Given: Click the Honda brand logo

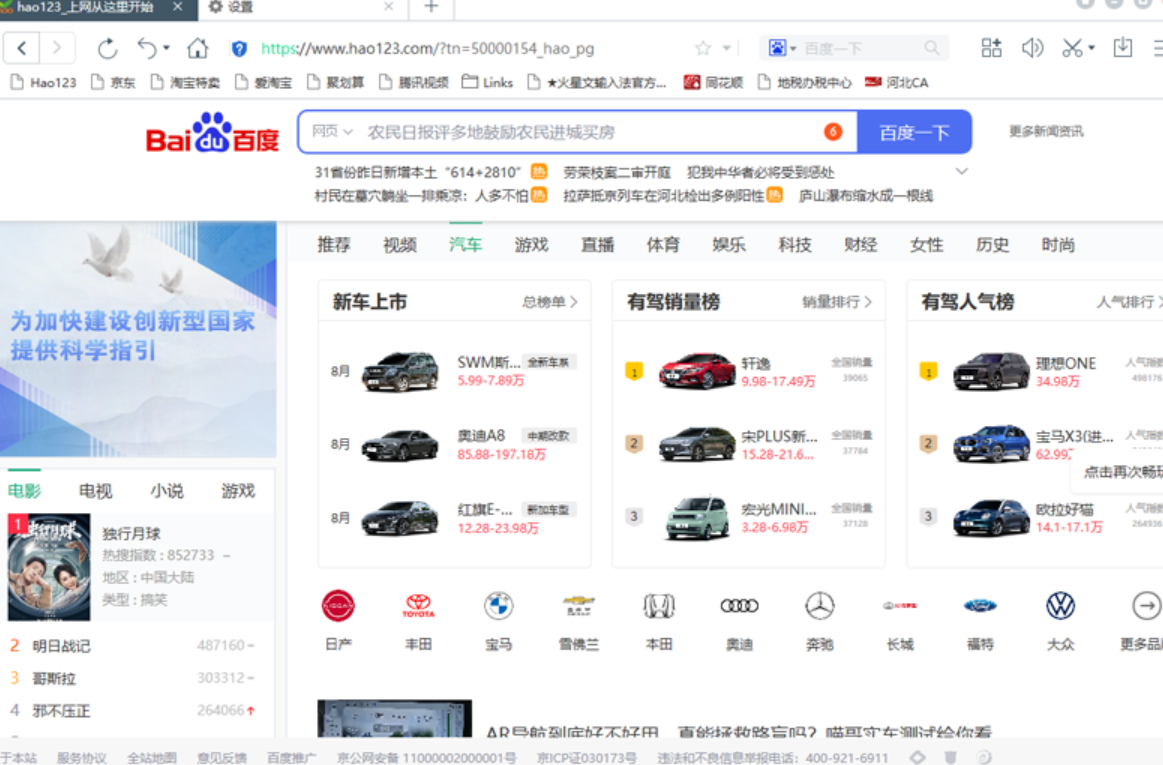Looking at the screenshot, I should click(659, 606).
